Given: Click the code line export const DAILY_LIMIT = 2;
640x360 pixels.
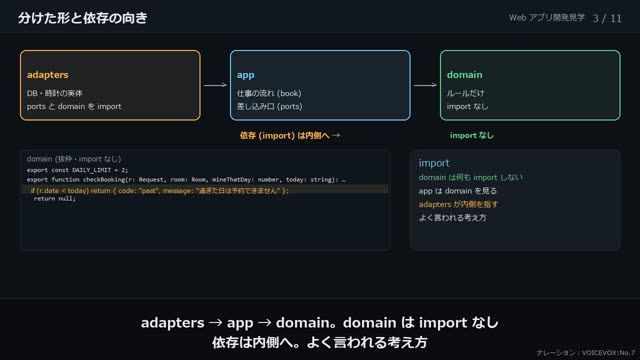Looking at the screenshot, I should pos(78,170).
